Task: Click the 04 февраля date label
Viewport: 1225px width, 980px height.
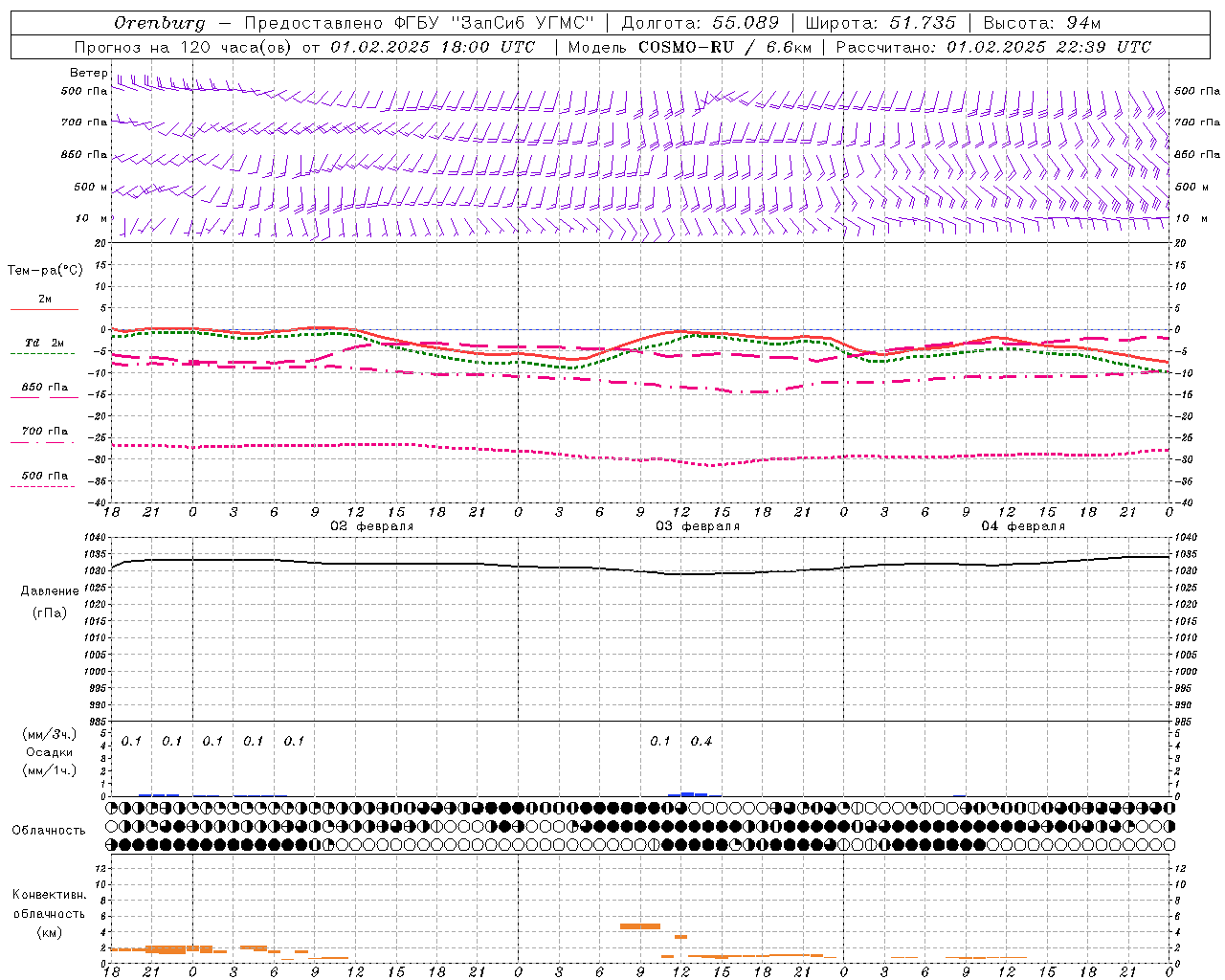Action: 1023,526
